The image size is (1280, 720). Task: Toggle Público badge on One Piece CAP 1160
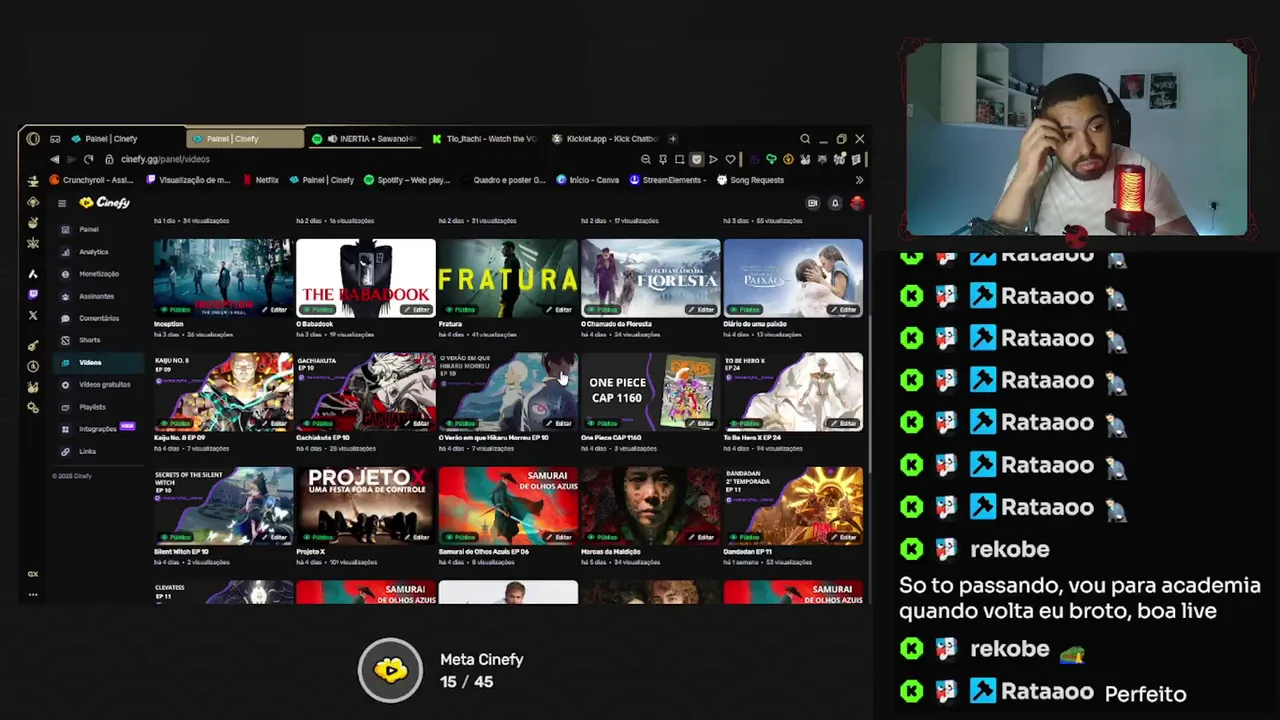pyautogui.click(x=604, y=423)
